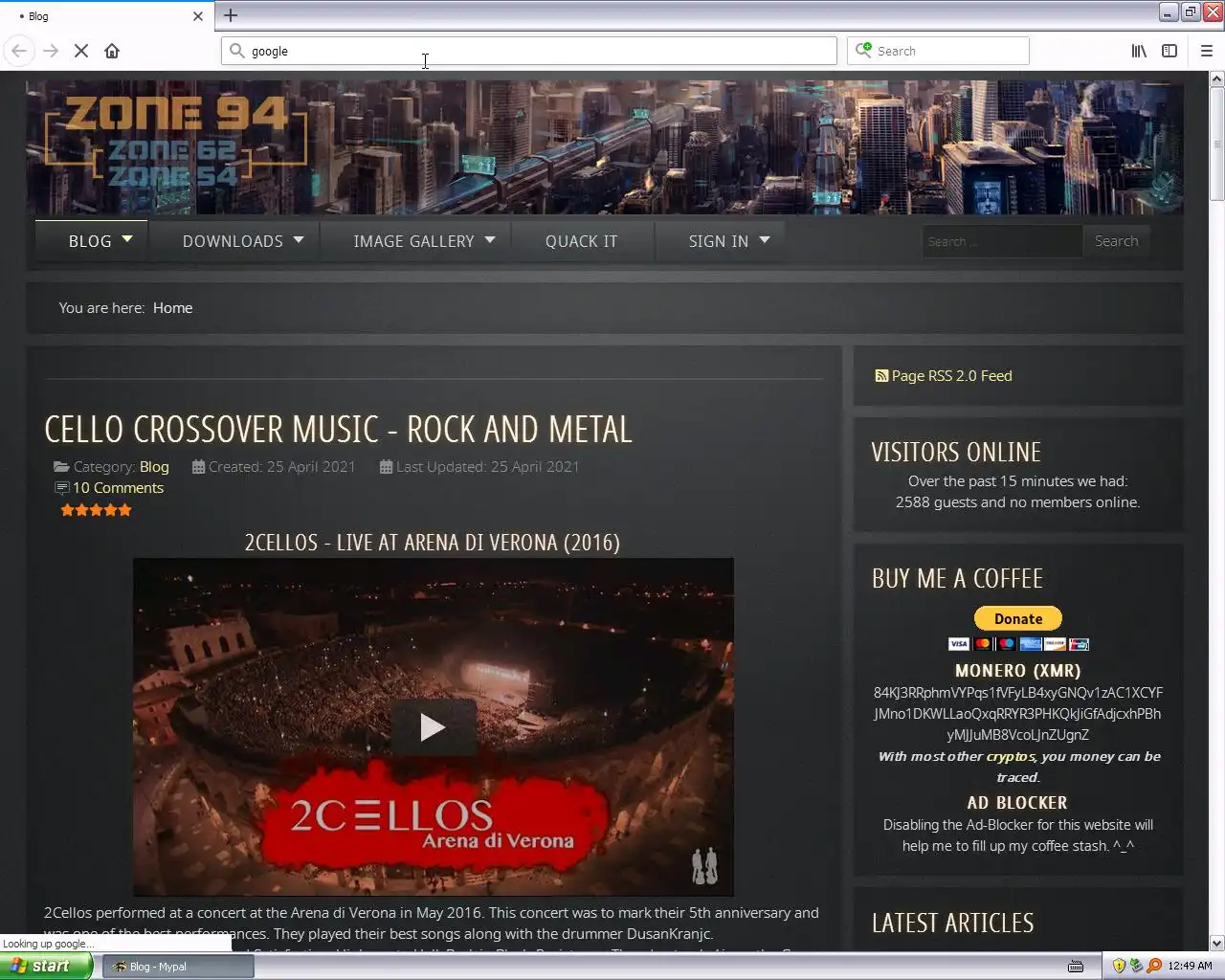Click the page scrollbar down arrow
This screenshot has height=980, width=1225.
[1216, 943]
